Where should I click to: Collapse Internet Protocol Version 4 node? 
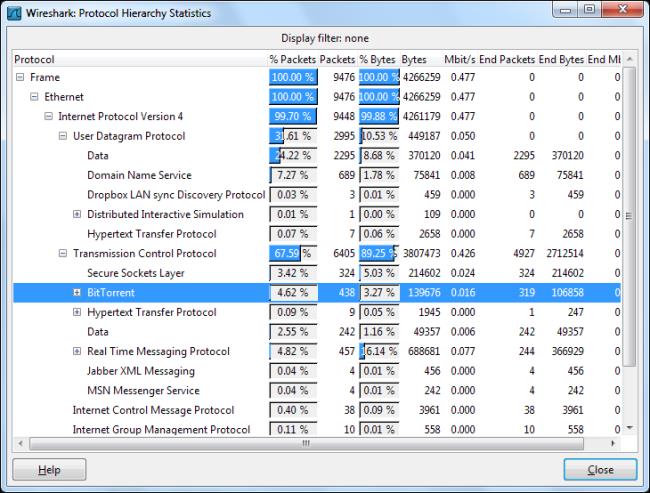[x=49, y=117]
